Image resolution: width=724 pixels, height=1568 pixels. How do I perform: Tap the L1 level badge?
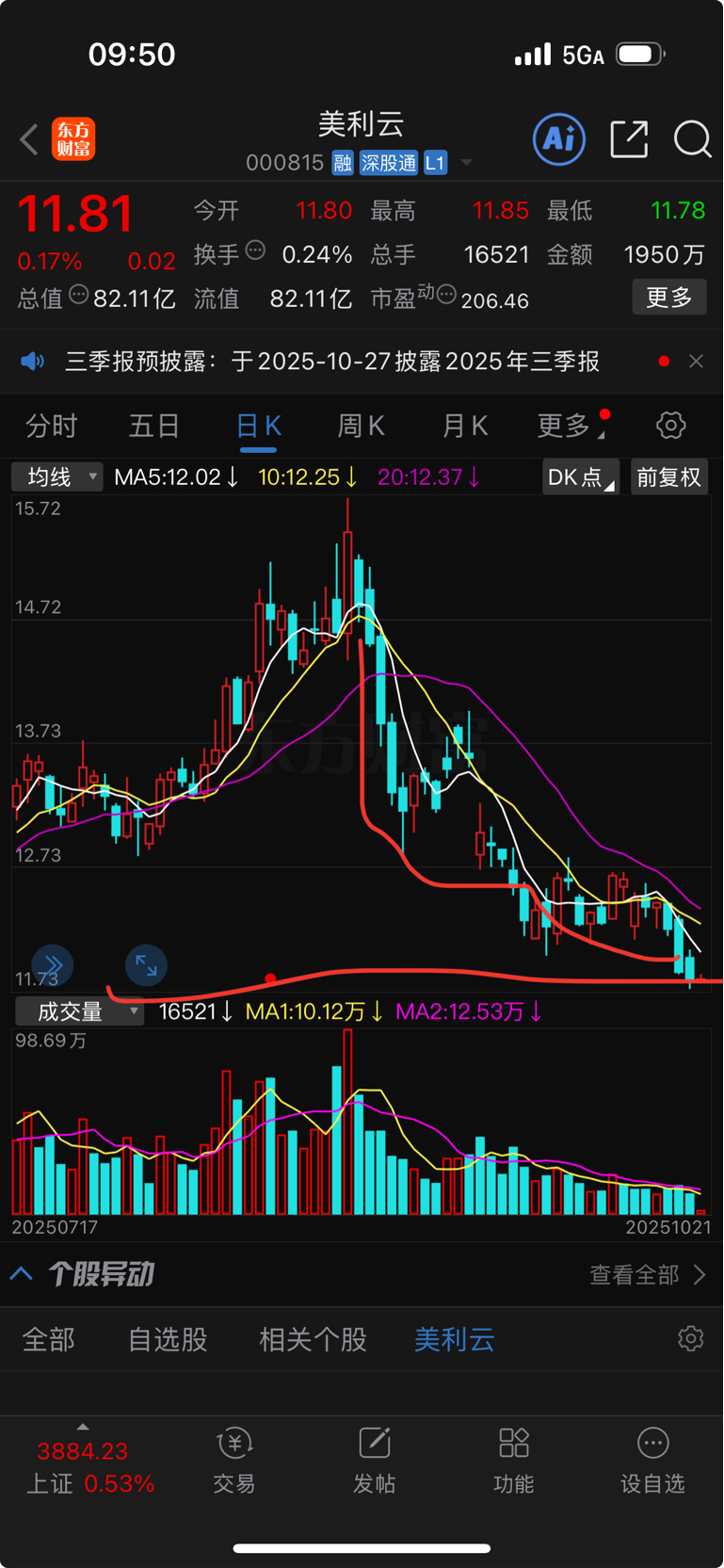click(435, 163)
